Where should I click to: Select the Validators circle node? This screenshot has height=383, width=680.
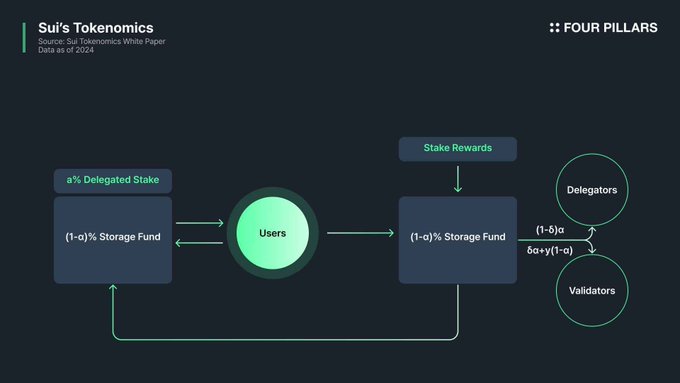592,290
